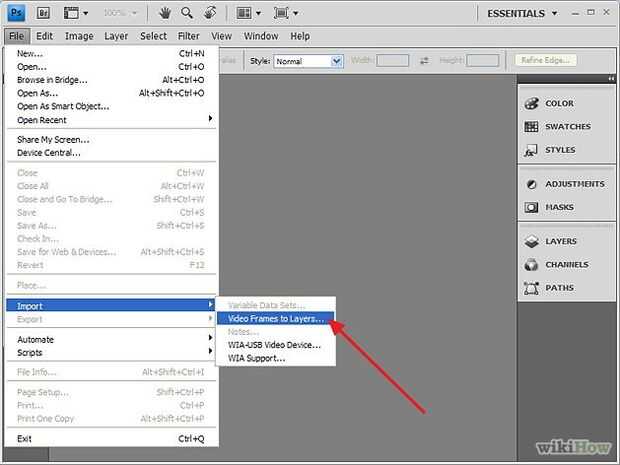Select the Hand tool icon
This screenshot has height=465, width=620.
click(x=164, y=13)
